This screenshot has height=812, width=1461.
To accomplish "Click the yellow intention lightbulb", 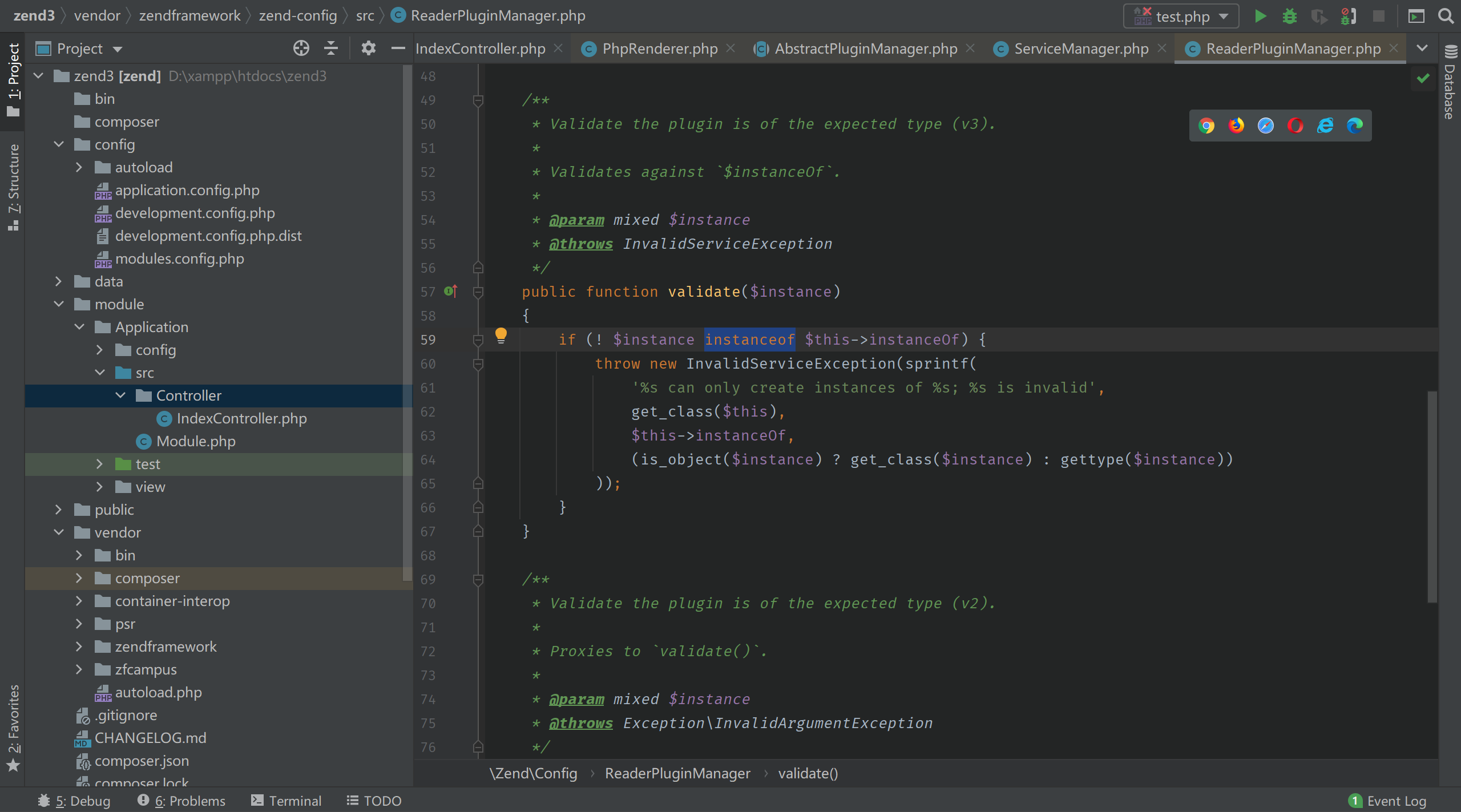I will (501, 335).
